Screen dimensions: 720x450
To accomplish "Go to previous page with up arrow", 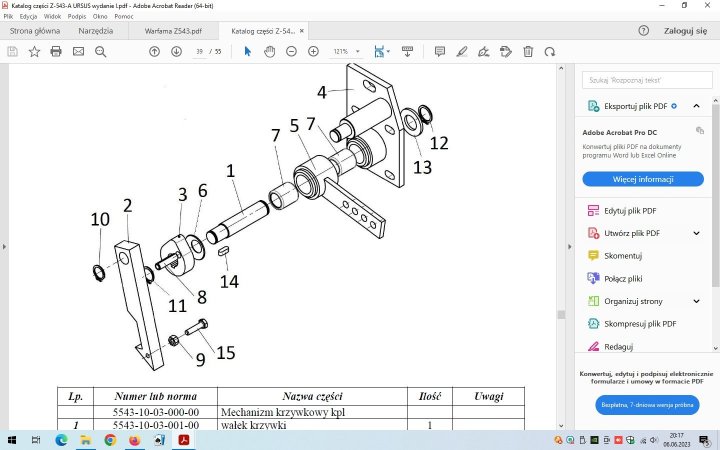I will coord(154,51).
